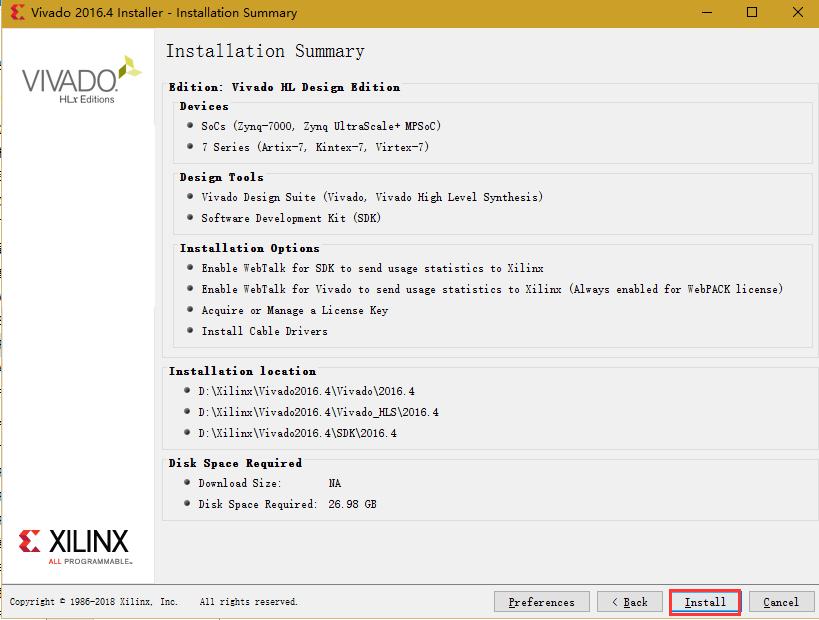Select the Enable WebTalk for SDK entry

click(x=372, y=268)
